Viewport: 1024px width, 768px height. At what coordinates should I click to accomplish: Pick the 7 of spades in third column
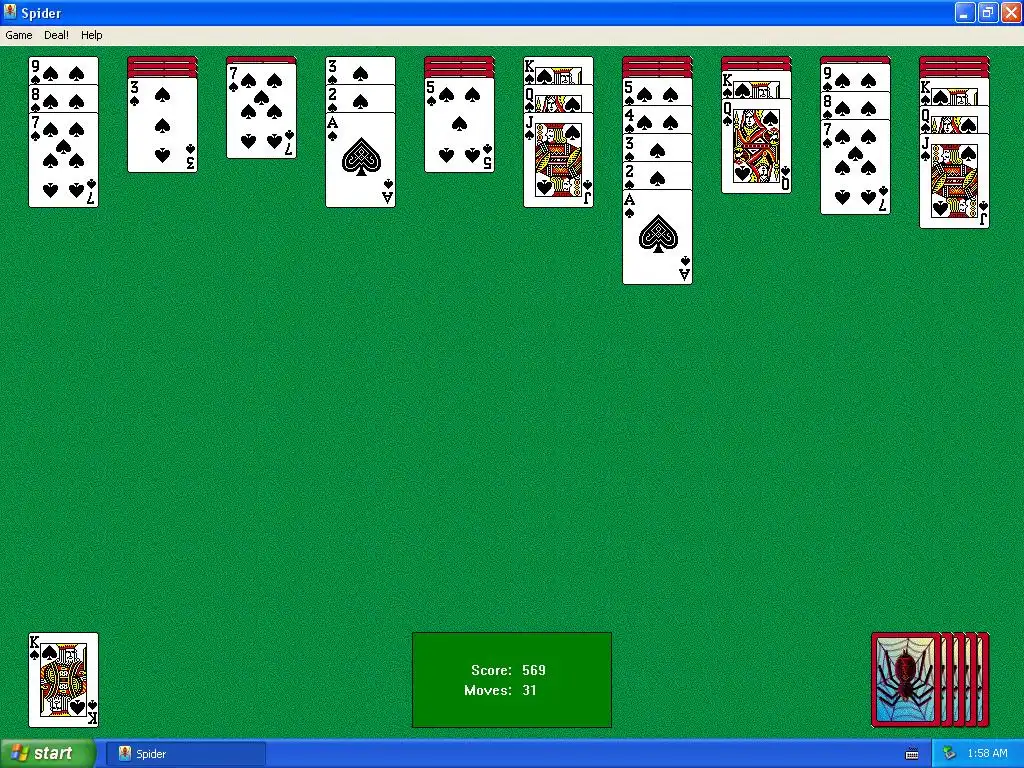[x=261, y=111]
